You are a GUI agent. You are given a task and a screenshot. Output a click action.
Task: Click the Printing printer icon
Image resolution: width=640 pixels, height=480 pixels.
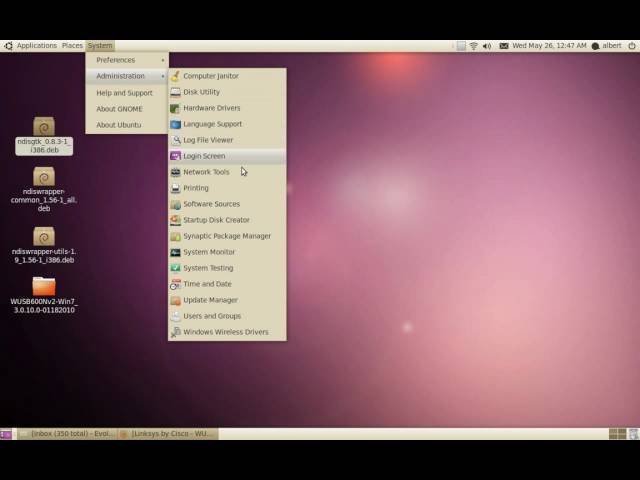[x=176, y=188]
